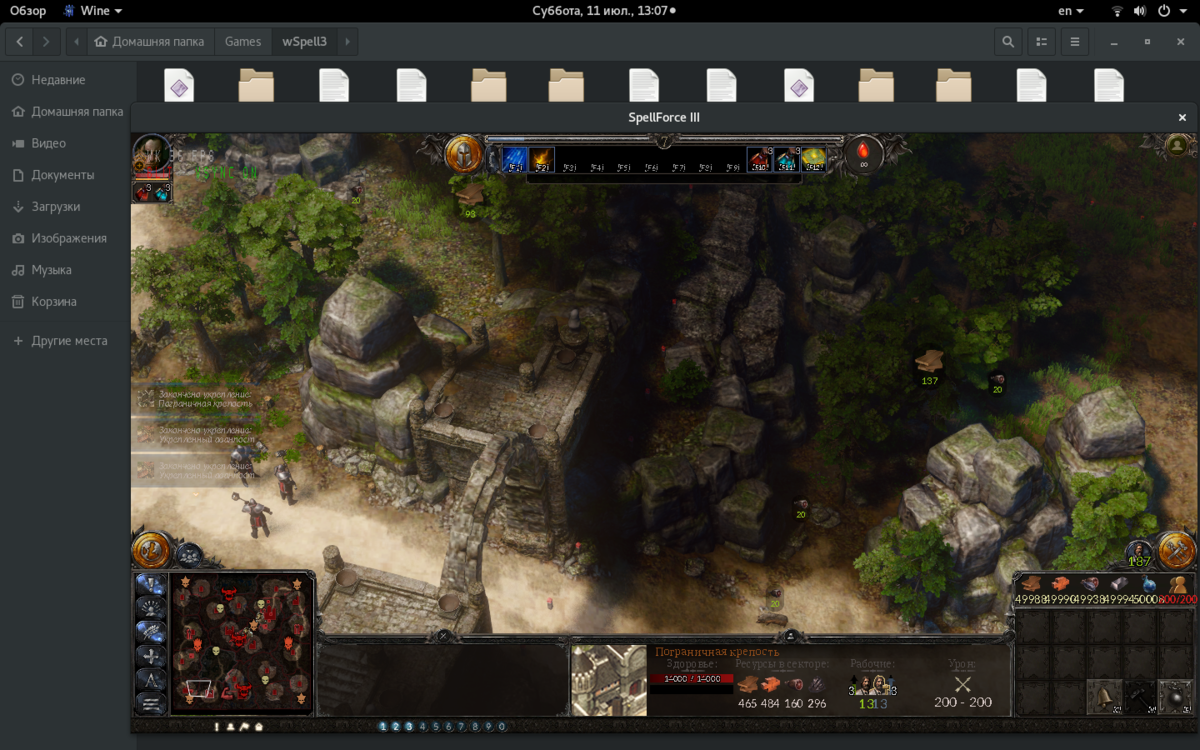1200x750 pixels.
Task: Click the fortress building thumbnail portrait
Action: 609,680
